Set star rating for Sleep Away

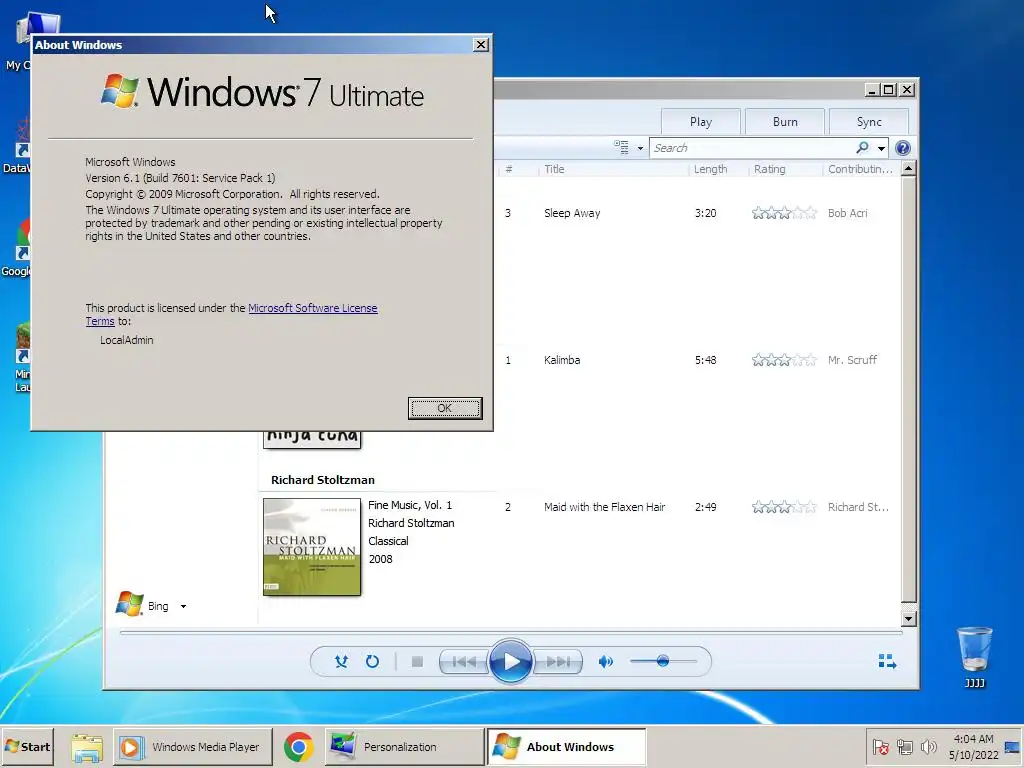click(x=784, y=213)
